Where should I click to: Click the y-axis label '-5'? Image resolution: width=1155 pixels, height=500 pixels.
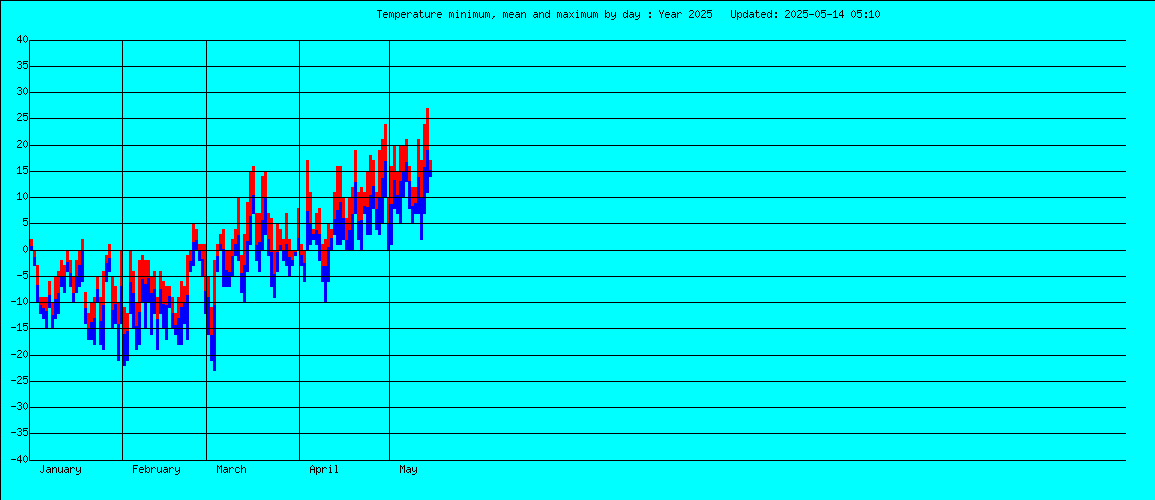[x=22, y=276]
